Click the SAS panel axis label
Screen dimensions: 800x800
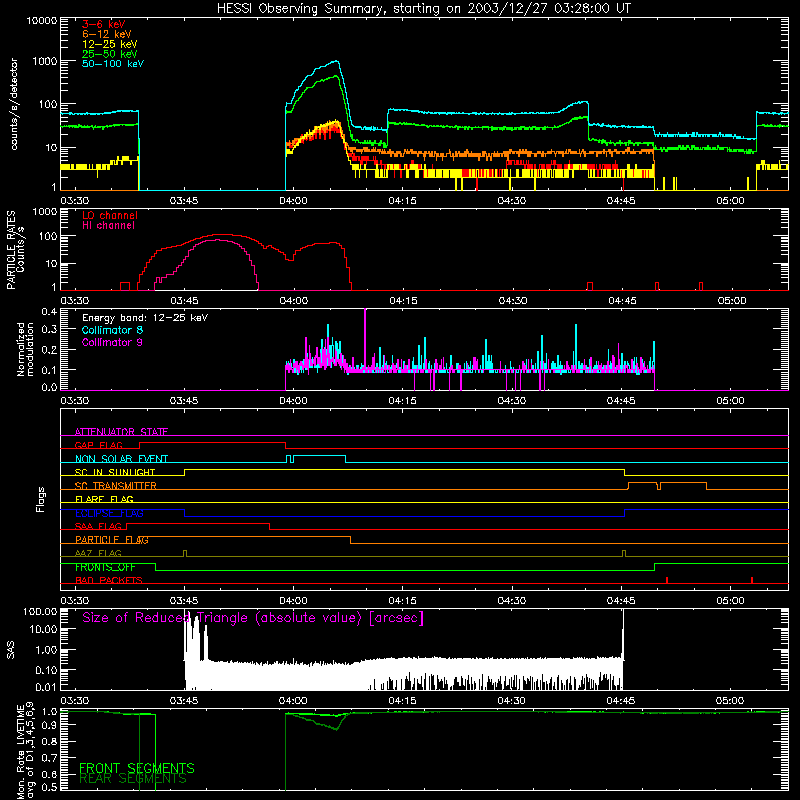(x=10, y=650)
